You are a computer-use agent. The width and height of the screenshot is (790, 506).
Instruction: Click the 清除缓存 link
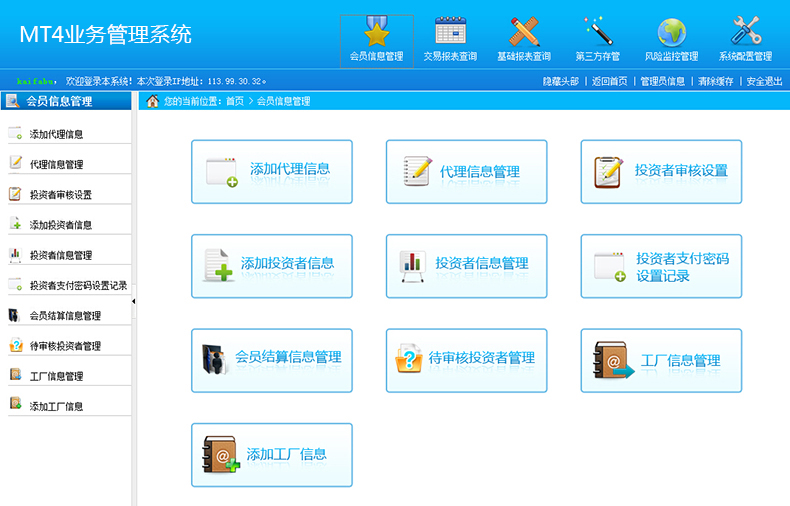(x=715, y=81)
